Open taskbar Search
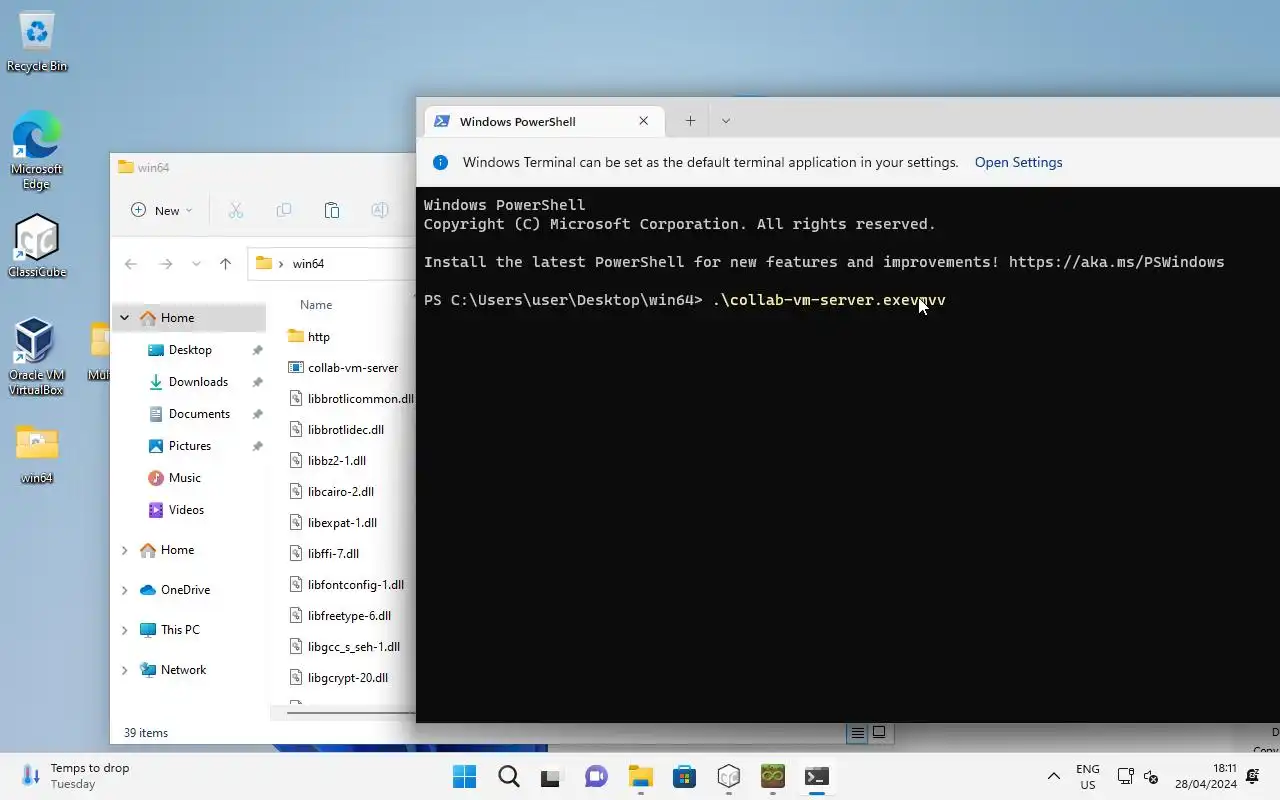Image resolution: width=1280 pixels, height=800 pixels. [x=508, y=777]
